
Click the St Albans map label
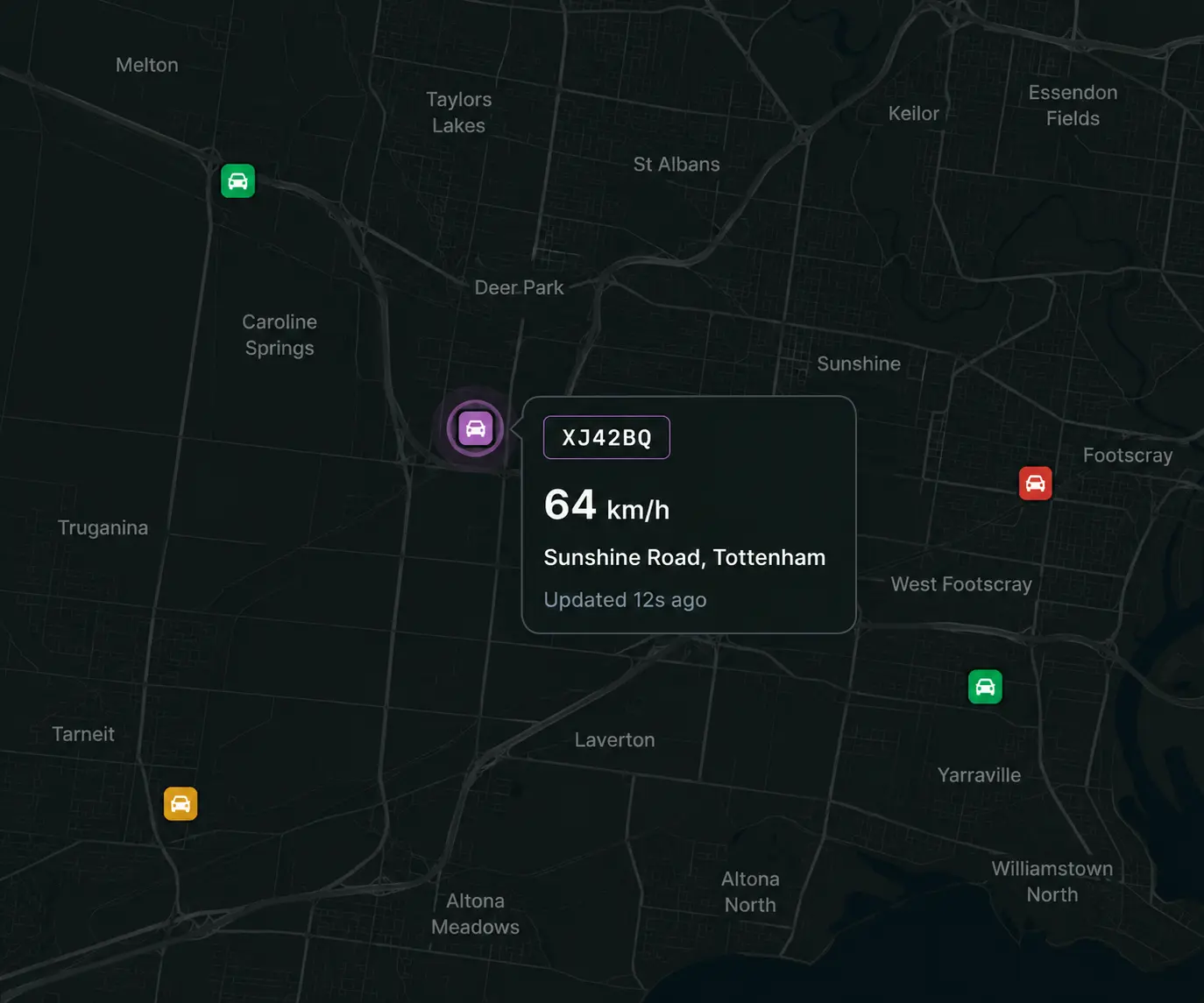pos(676,164)
